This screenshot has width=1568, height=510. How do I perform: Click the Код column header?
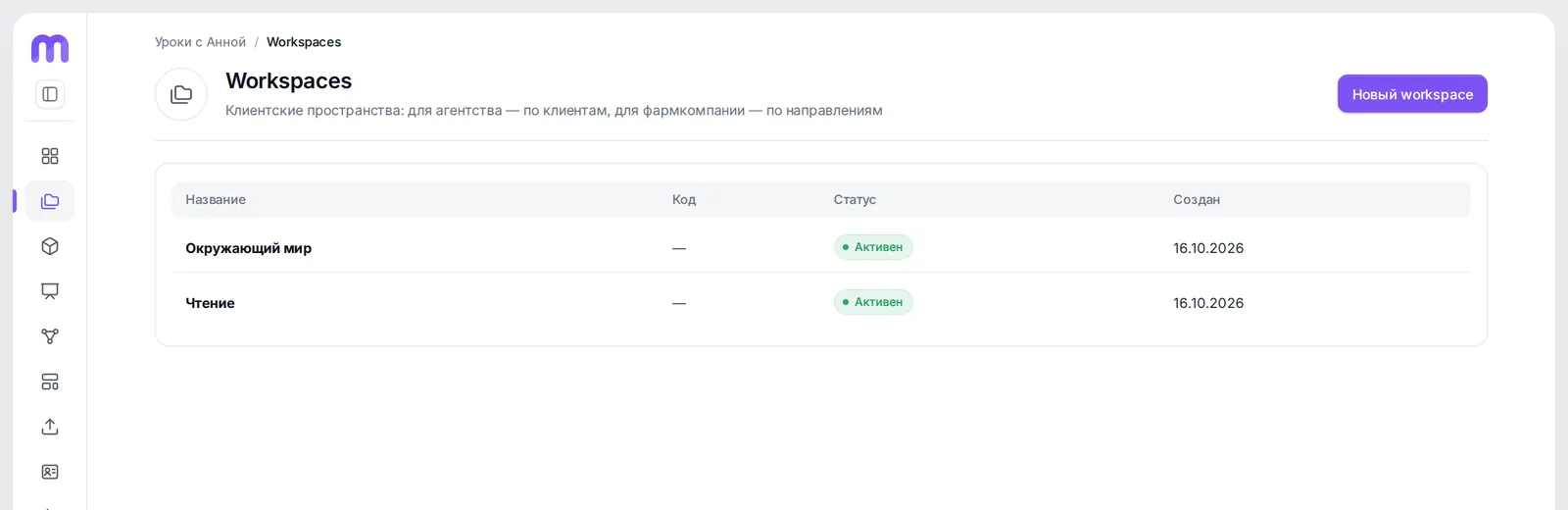point(684,199)
